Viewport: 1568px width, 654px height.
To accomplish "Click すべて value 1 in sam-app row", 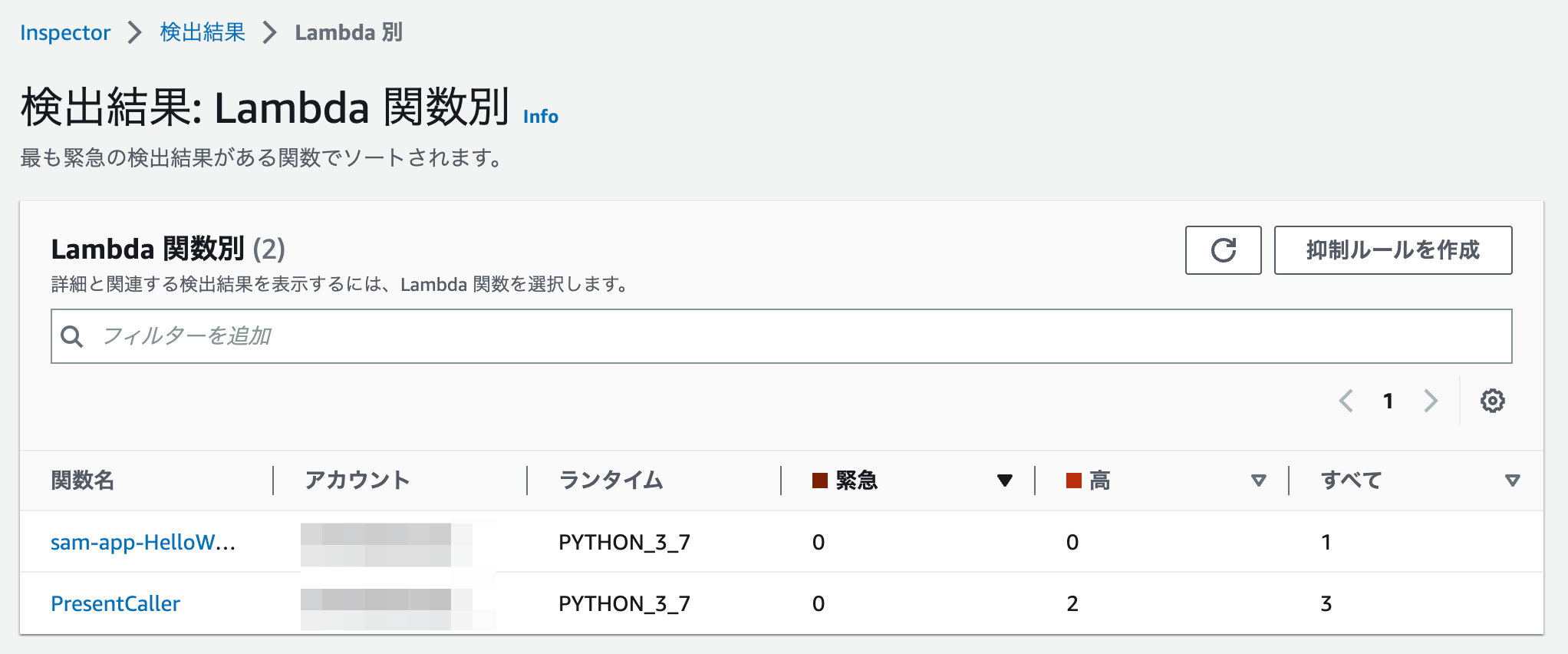I will coord(1326,543).
